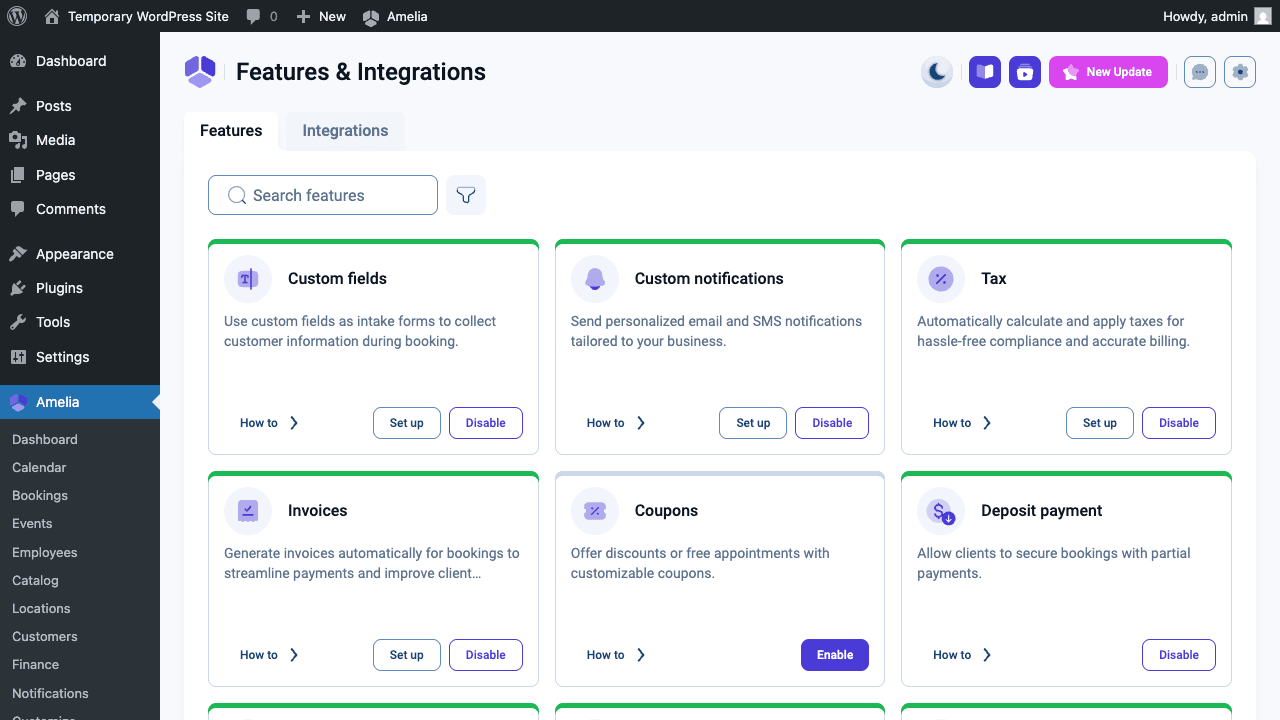The image size is (1280, 720).
Task: Disable the Tax feature
Action: pyautogui.click(x=1179, y=423)
